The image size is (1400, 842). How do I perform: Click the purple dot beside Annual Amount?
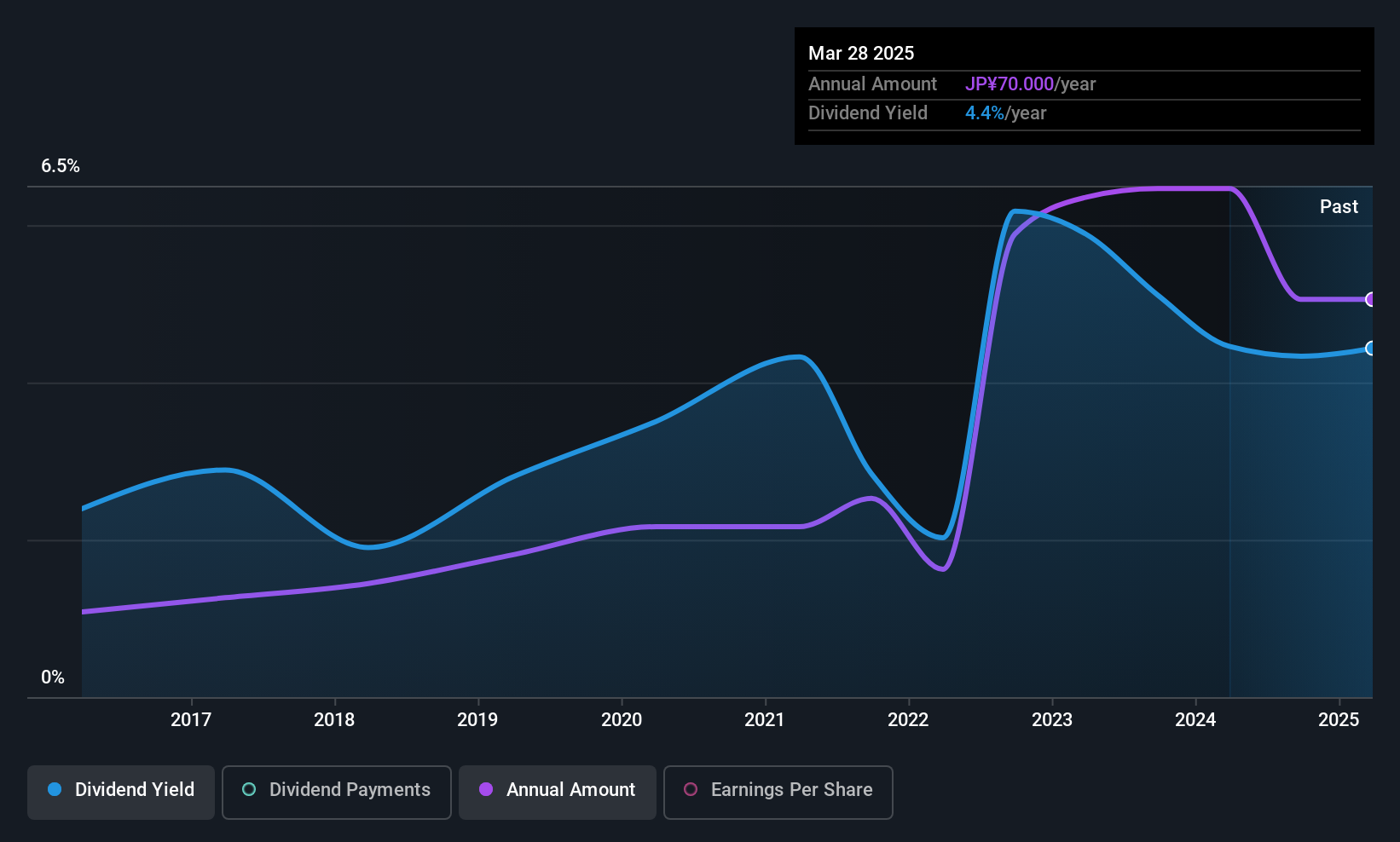pyautogui.click(x=486, y=790)
